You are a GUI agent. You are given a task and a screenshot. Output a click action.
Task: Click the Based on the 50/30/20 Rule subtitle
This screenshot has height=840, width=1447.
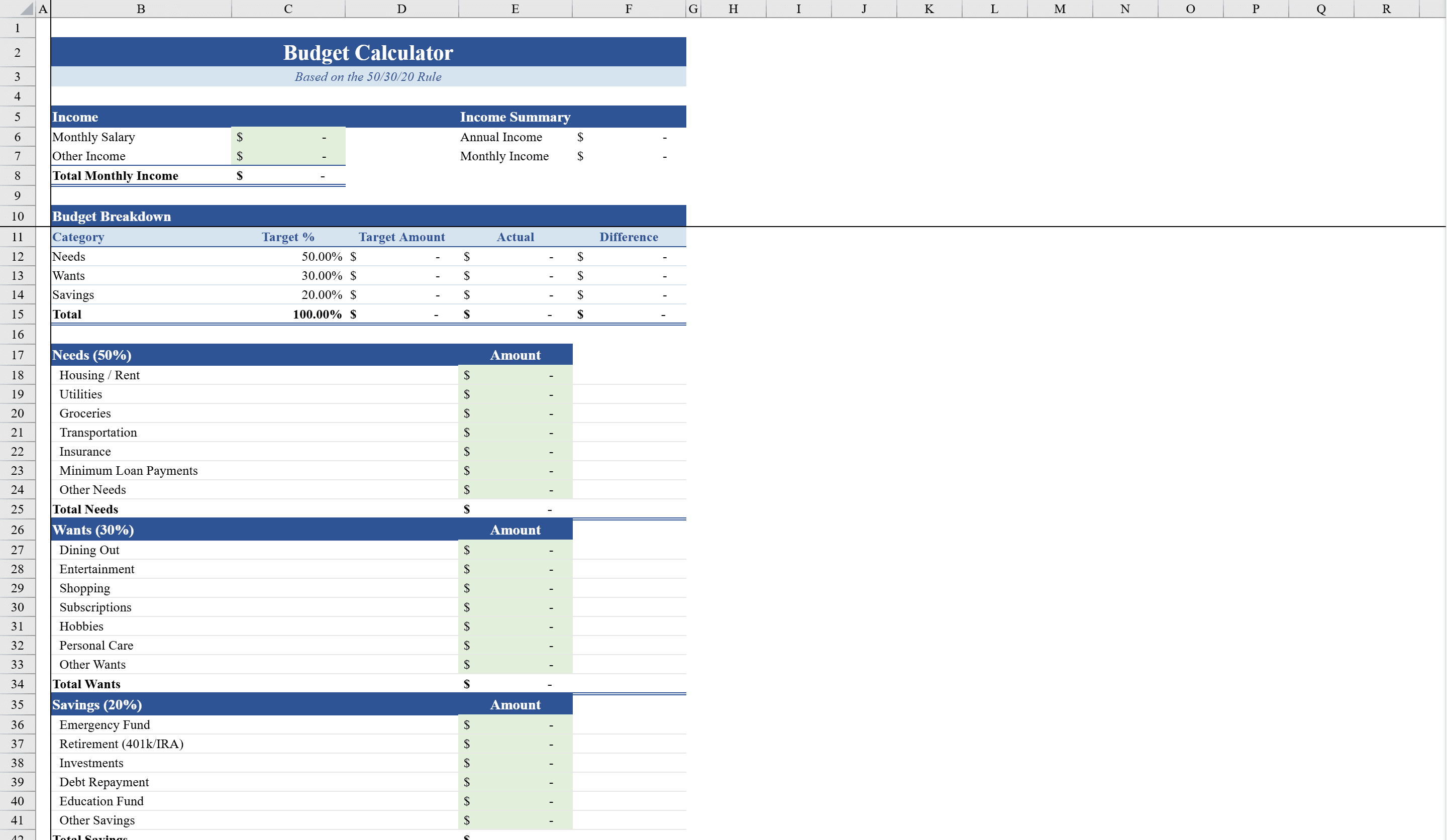pyautogui.click(x=368, y=76)
